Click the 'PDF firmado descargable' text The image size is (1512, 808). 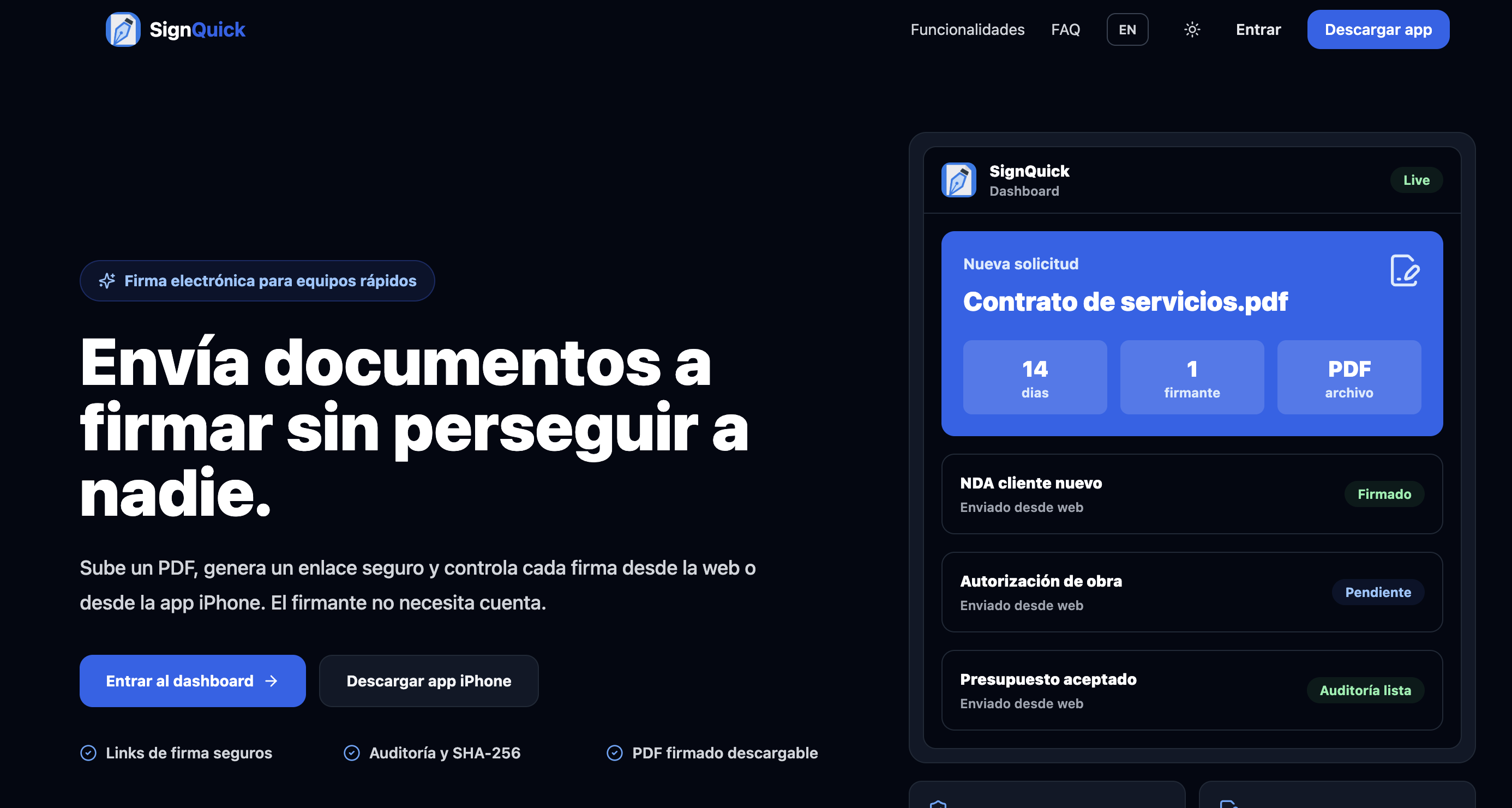(725, 753)
